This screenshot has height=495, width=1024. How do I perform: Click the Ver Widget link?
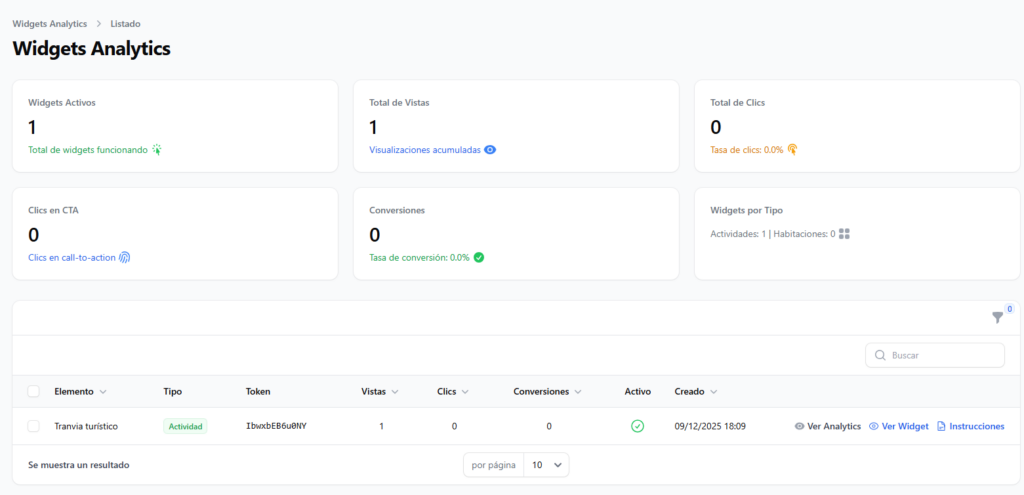click(898, 426)
